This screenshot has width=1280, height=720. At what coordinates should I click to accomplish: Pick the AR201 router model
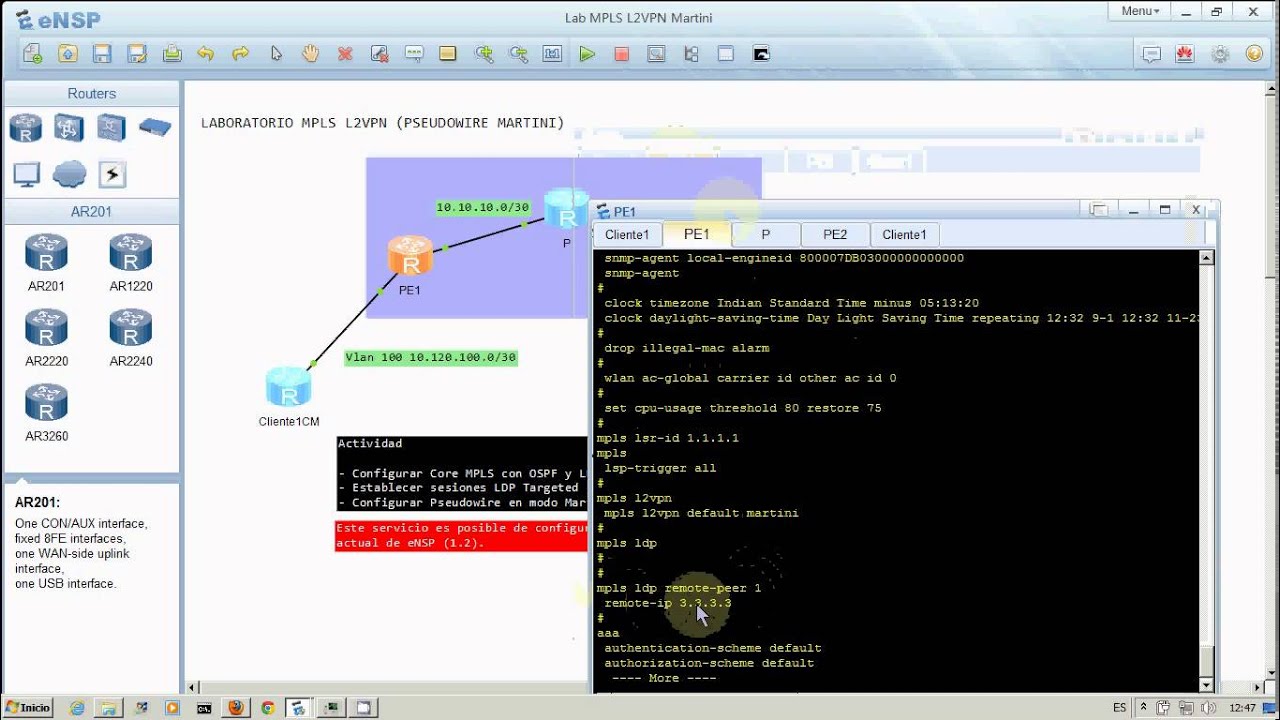click(47, 262)
